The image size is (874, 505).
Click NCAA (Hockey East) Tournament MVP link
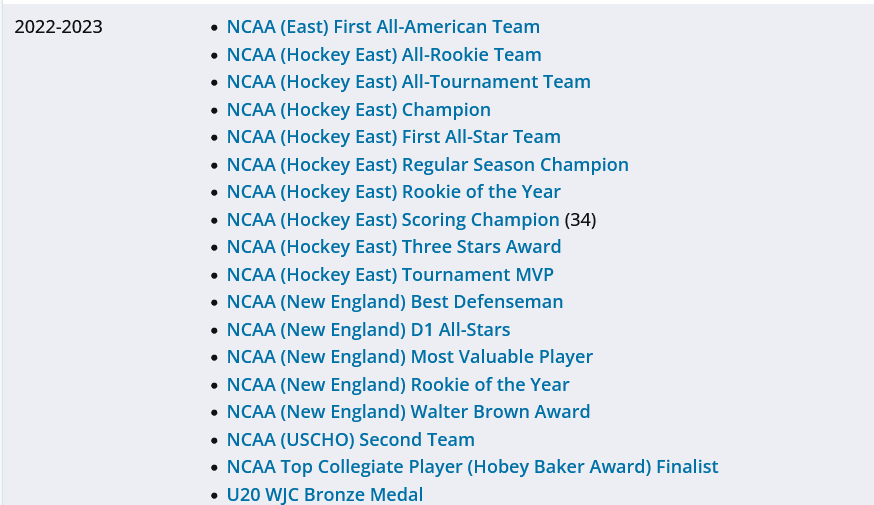click(390, 275)
